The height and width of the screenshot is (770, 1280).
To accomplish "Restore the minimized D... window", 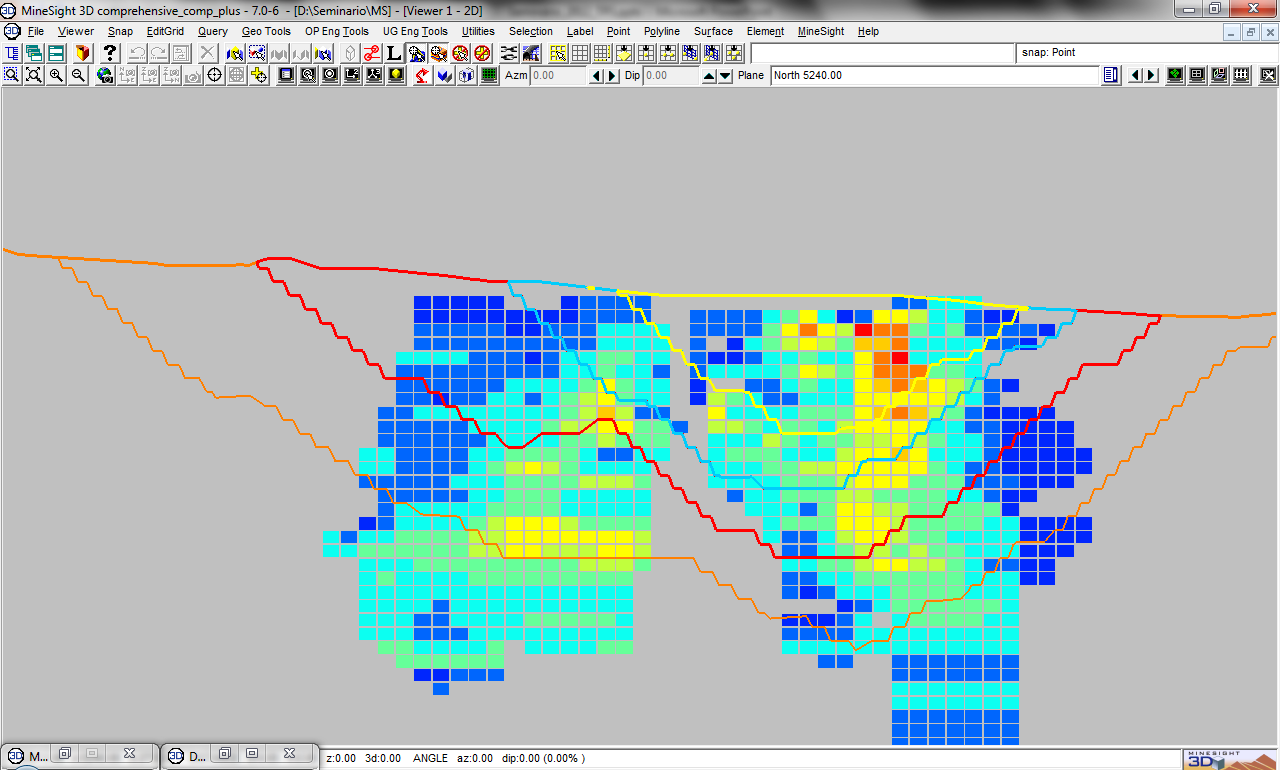I will pyautogui.click(x=224, y=754).
